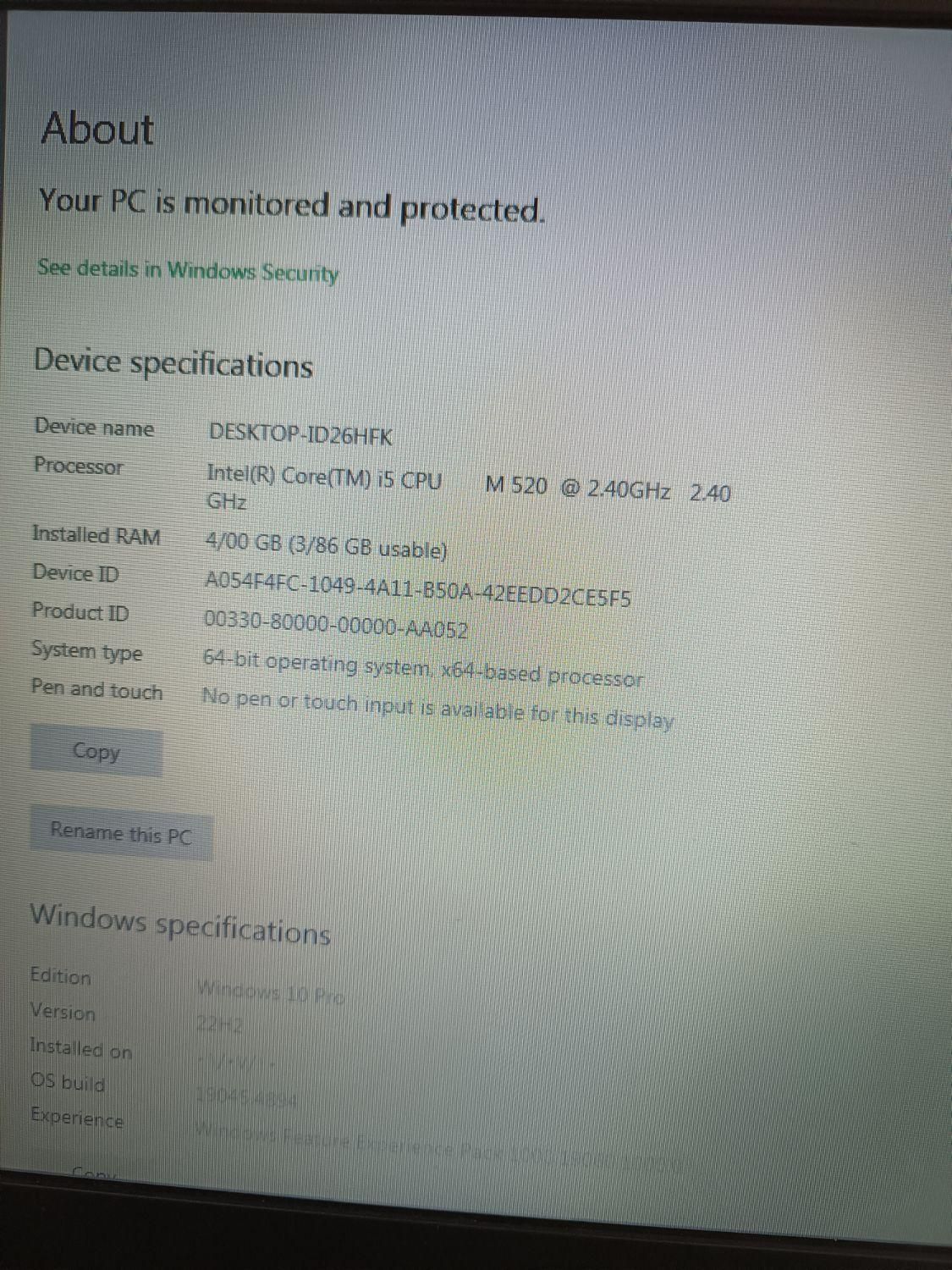Viewport: 952px width, 1270px height.
Task: Select the 22H2 version value
Action: coord(219,1025)
